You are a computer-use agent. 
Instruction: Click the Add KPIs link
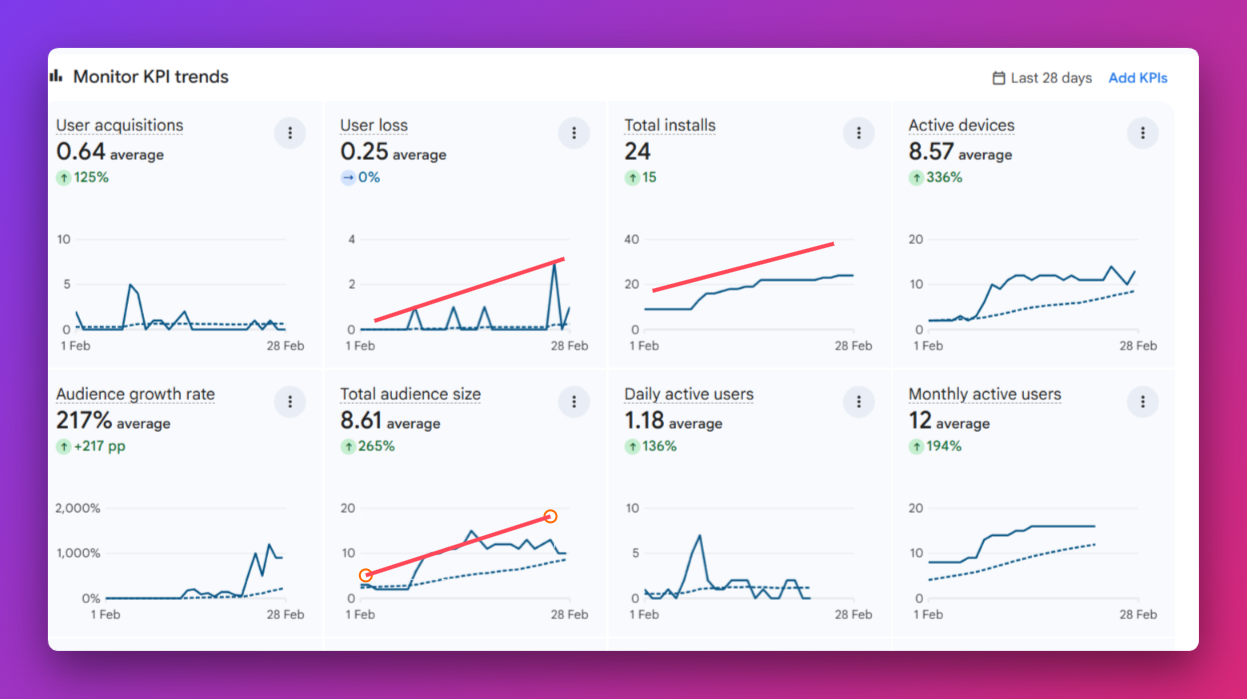click(x=1137, y=78)
